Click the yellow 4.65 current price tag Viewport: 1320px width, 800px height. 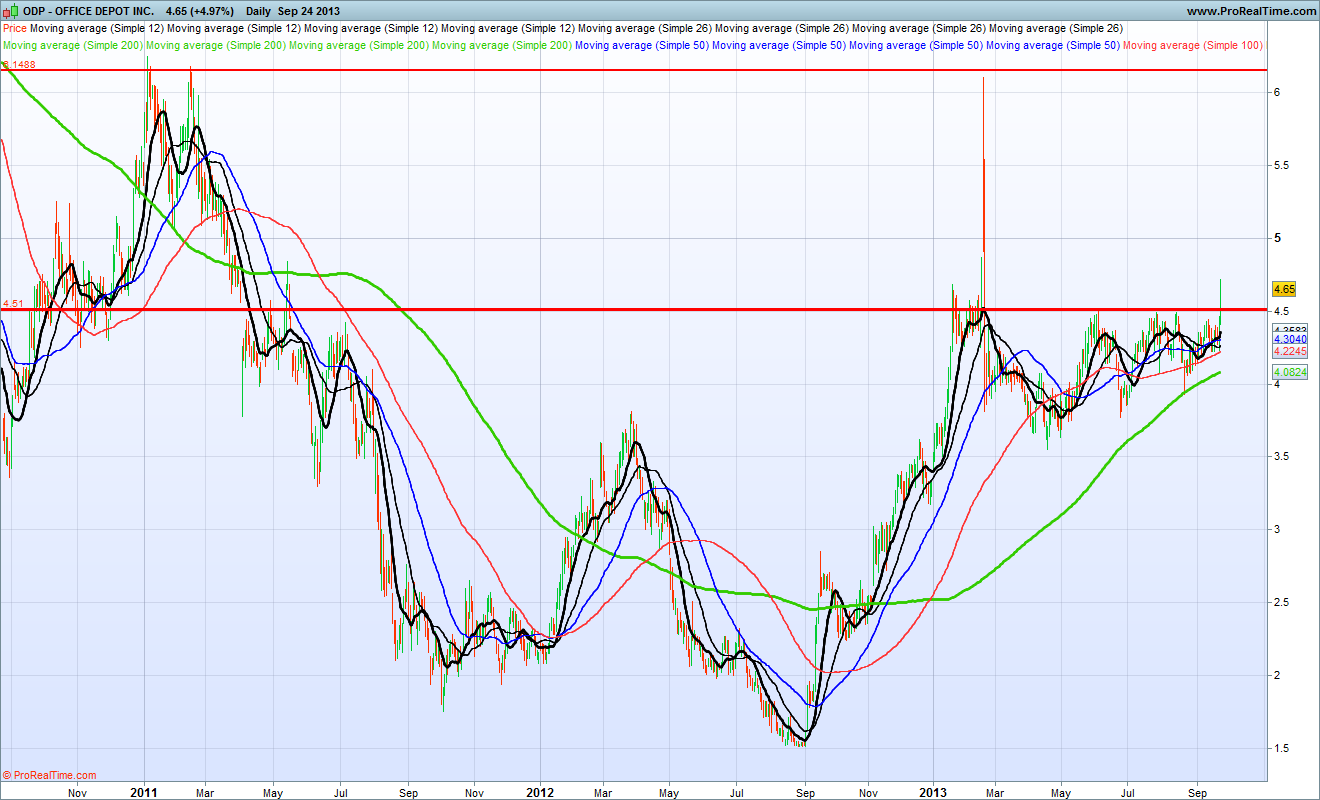click(x=1284, y=289)
